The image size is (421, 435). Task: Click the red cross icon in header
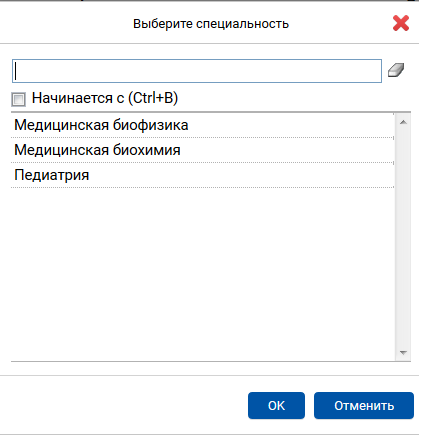click(401, 23)
